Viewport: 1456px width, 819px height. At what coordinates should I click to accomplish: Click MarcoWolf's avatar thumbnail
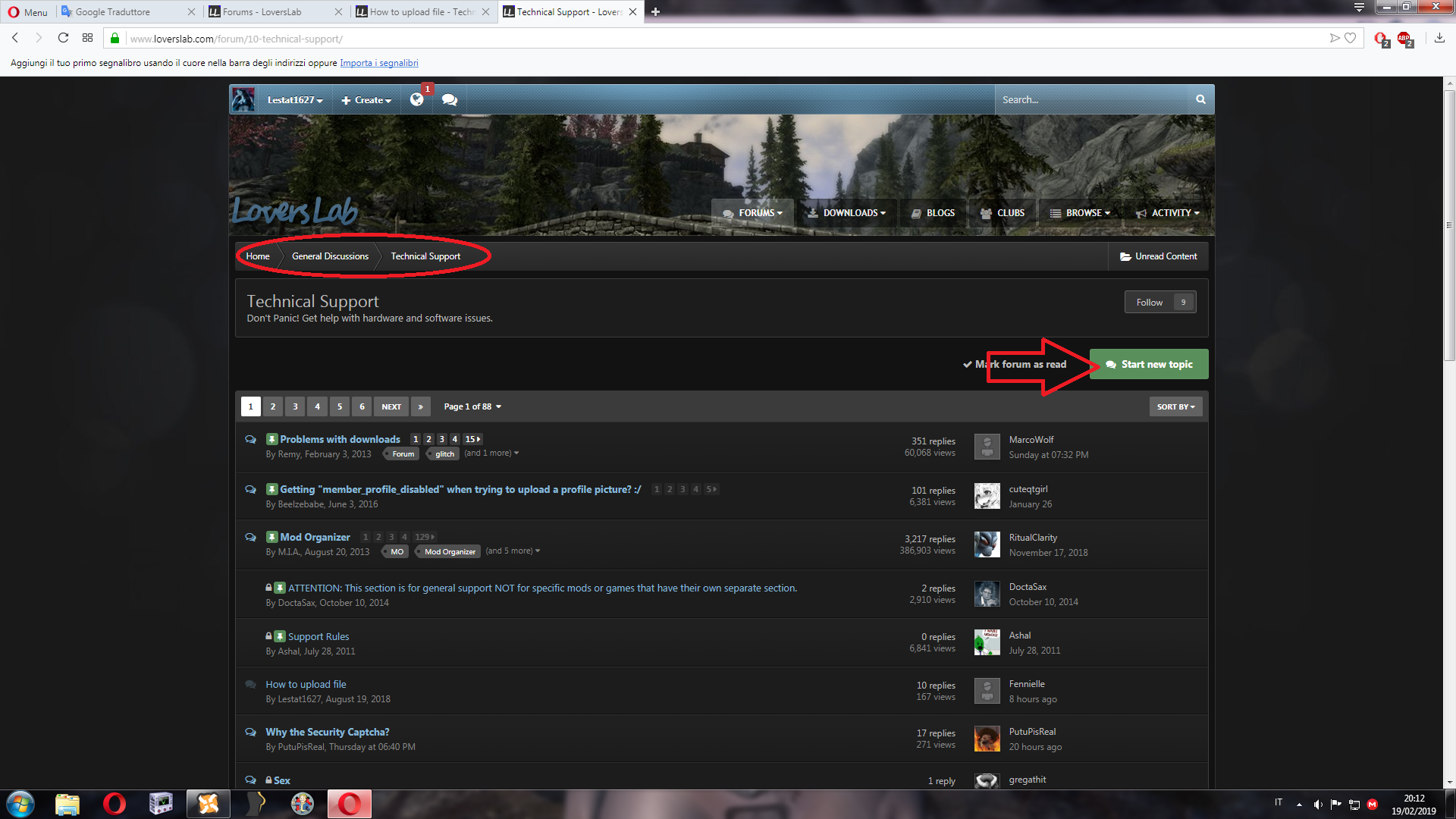click(987, 447)
